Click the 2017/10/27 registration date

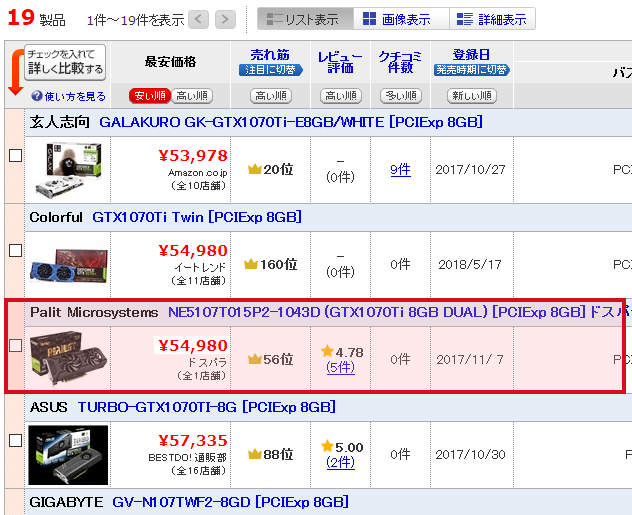pos(470,170)
